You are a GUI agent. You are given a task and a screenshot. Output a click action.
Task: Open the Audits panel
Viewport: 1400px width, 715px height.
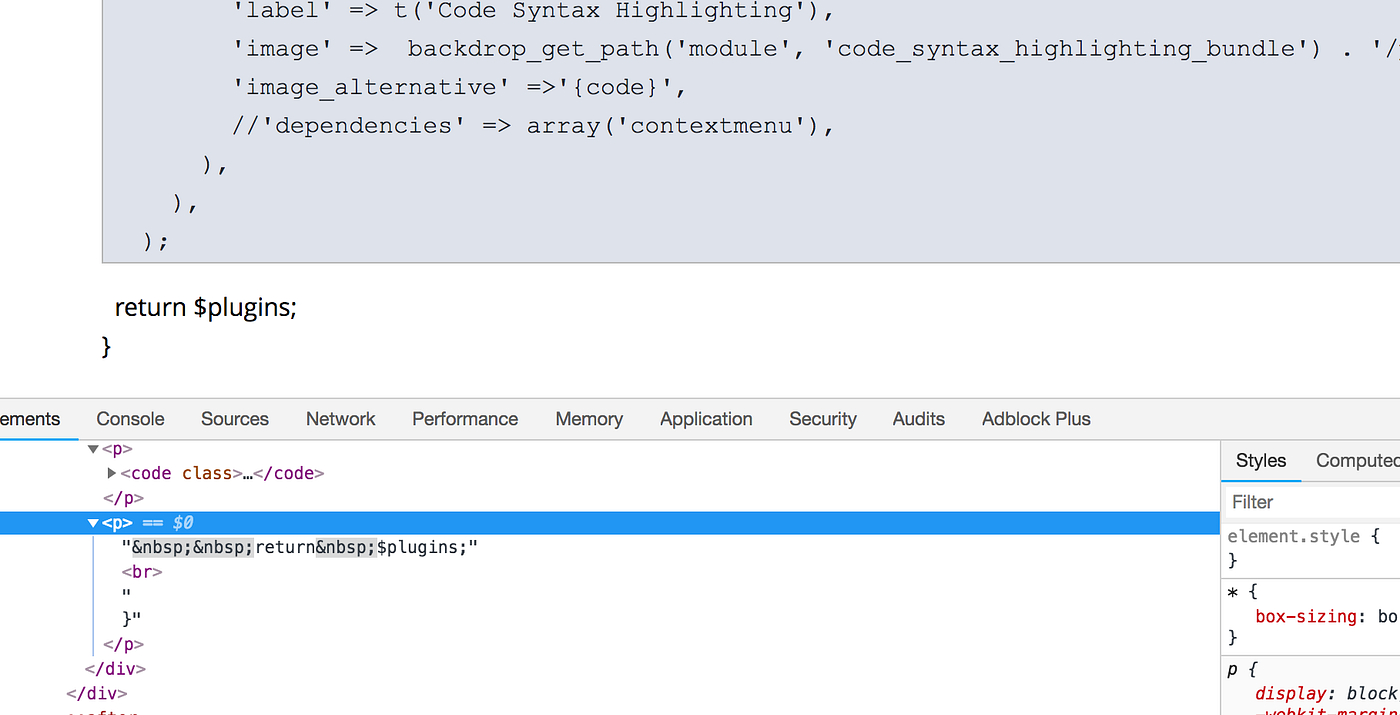click(x=918, y=419)
